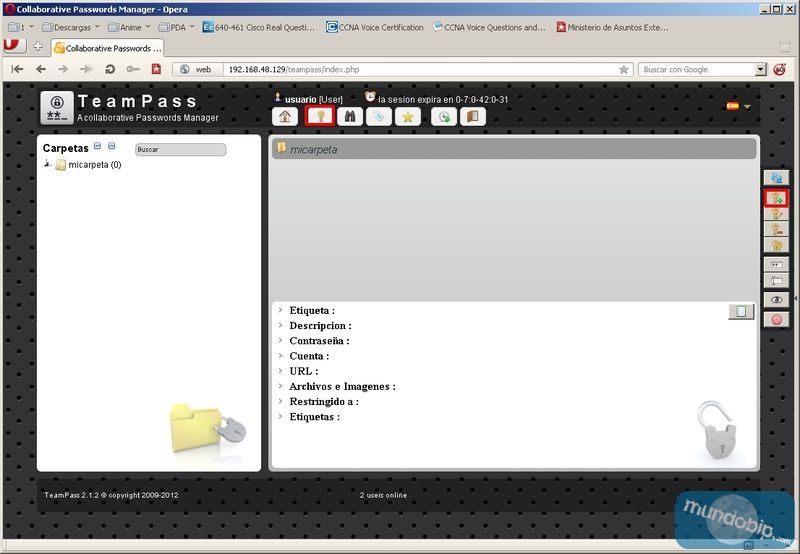Expand all folders in Carpetas panel
Viewport: 800px width, 554px height.
click(97, 146)
